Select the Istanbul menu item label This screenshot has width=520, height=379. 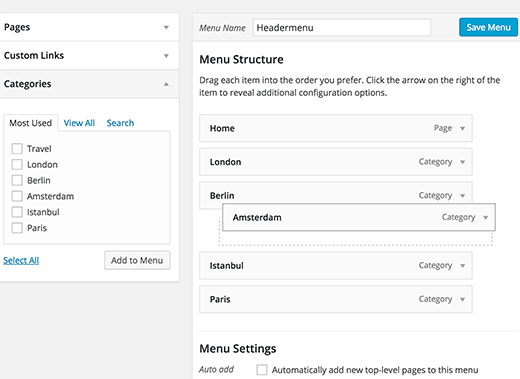[x=227, y=266]
